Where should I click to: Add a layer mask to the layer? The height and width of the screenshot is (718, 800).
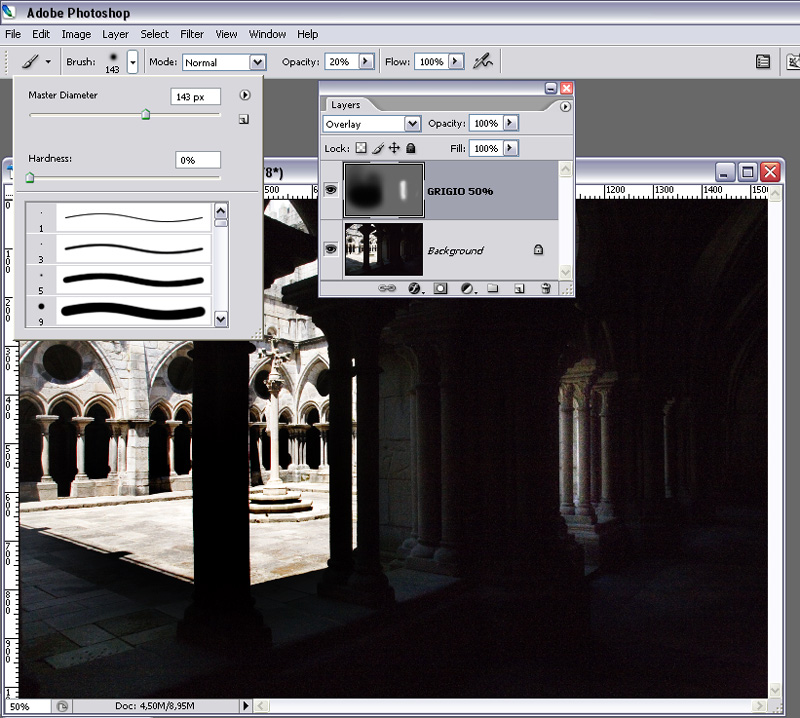click(x=439, y=288)
